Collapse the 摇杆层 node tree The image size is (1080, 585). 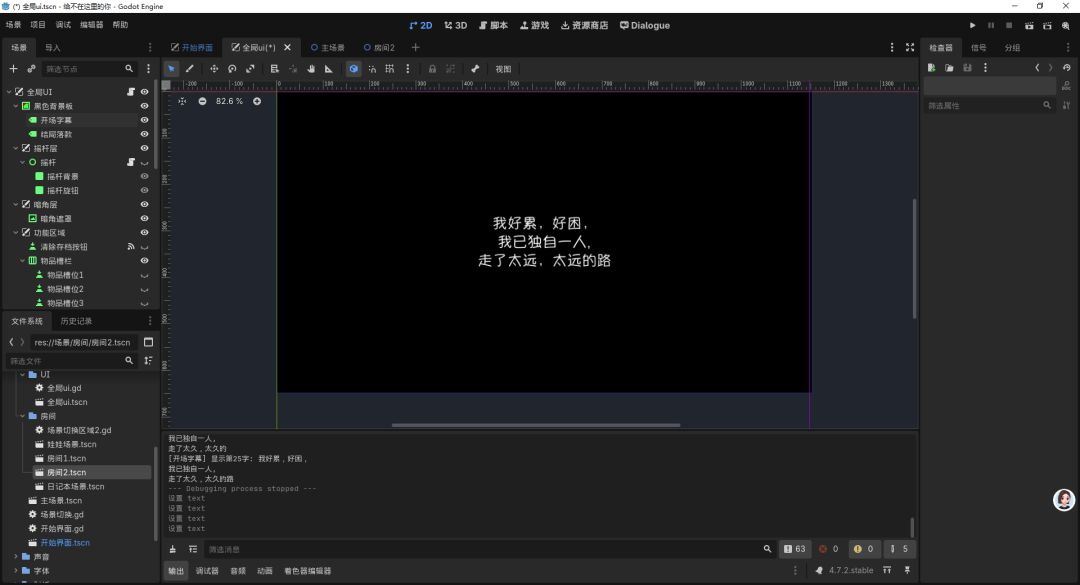(x=16, y=148)
